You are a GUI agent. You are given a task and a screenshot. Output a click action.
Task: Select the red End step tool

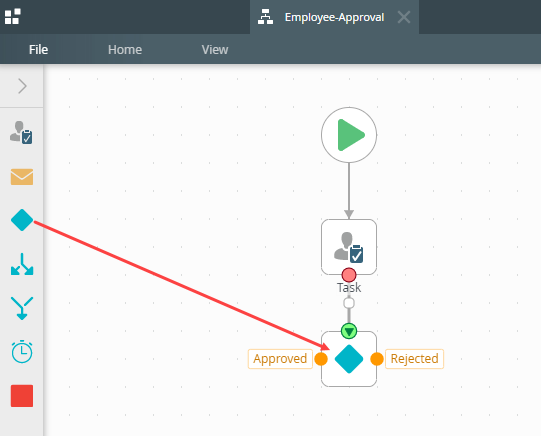tap(22, 396)
